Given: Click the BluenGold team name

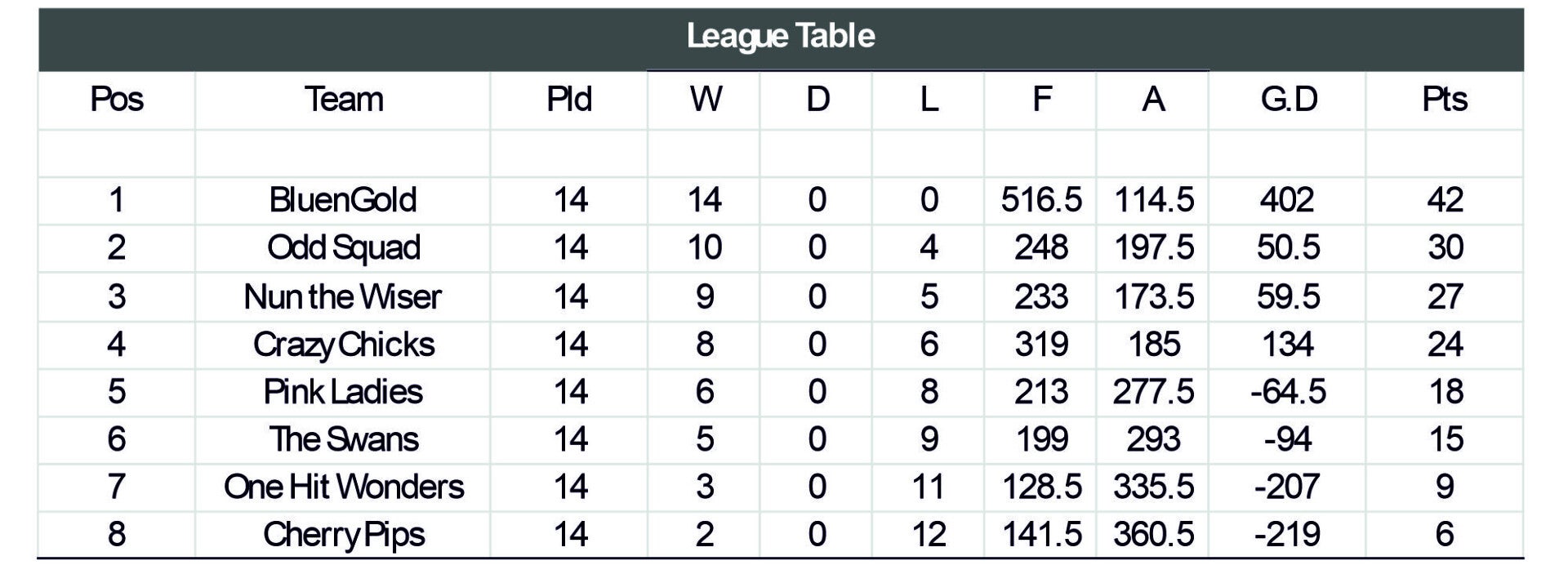Looking at the screenshot, I should coord(343,200).
